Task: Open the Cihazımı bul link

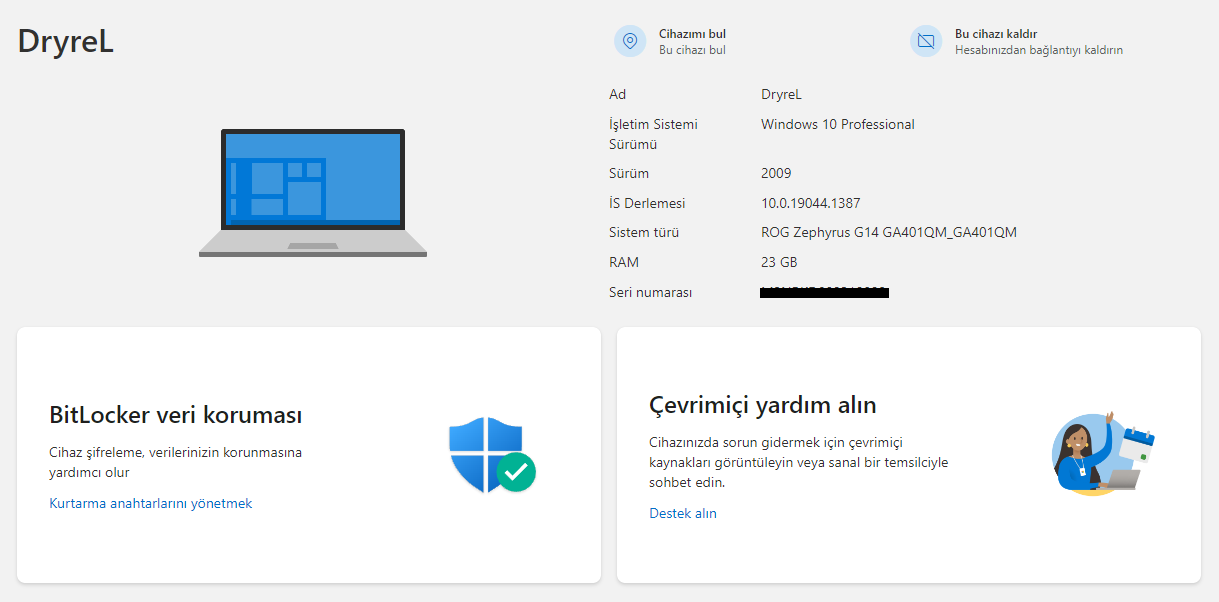Action: click(692, 34)
